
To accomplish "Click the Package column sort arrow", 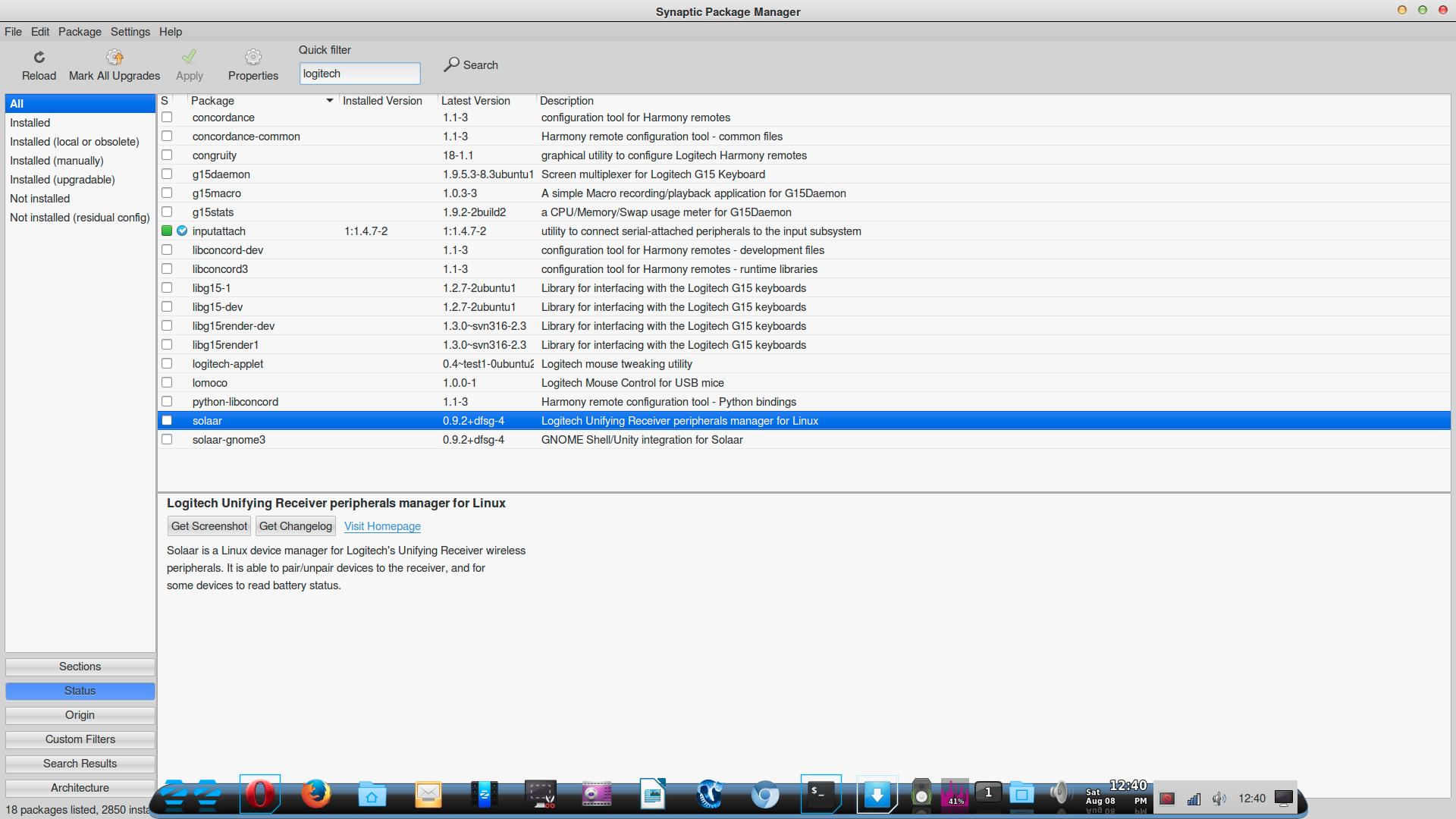I will pyautogui.click(x=329, y=101).
